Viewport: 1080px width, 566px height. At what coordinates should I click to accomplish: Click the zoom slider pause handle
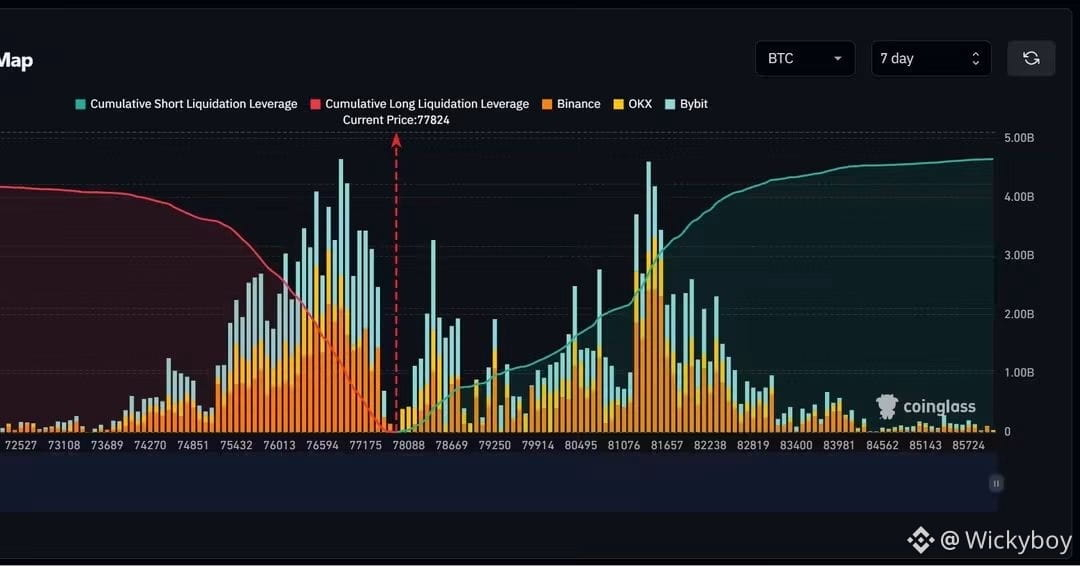tap(996, 483)
